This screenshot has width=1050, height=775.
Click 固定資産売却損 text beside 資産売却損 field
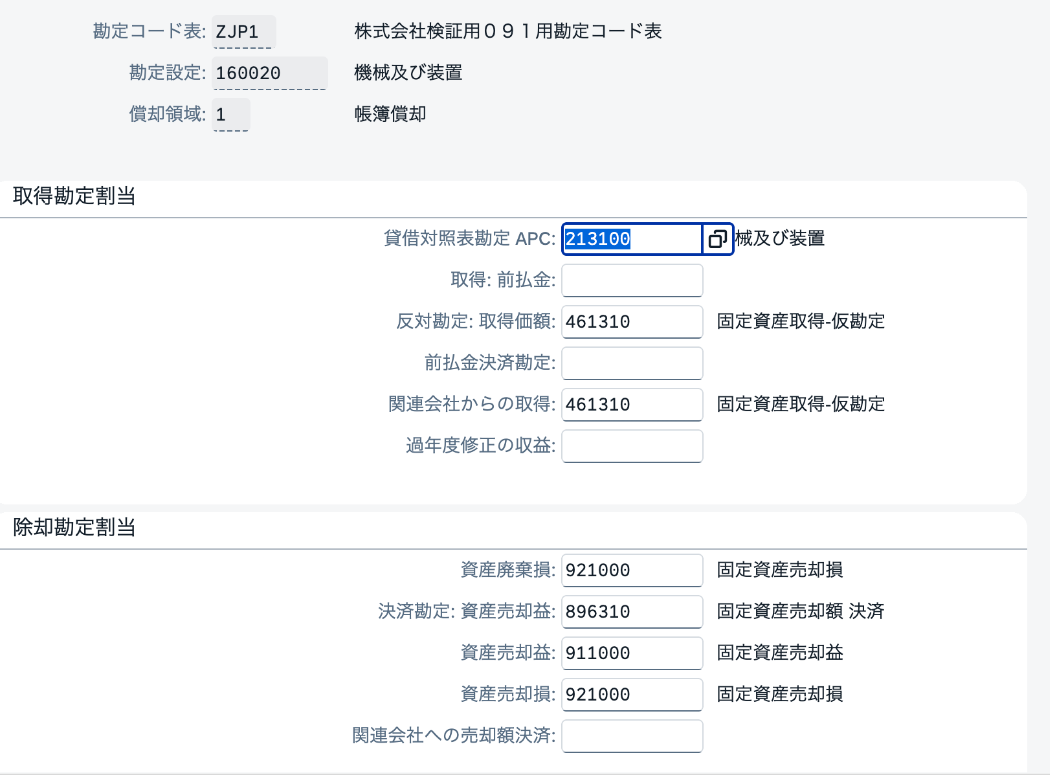click(780, 695)
